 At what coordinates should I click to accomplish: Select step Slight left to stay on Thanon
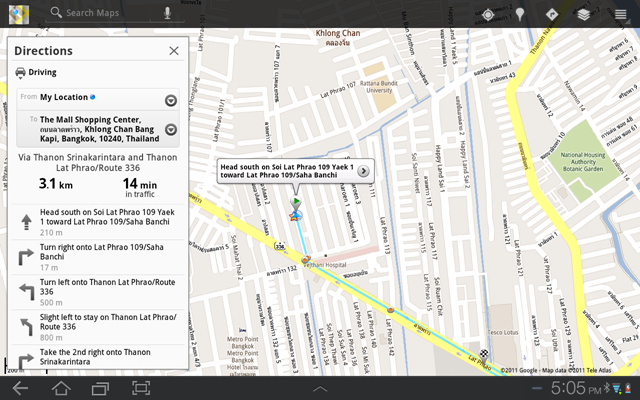pyautogui.click(x=98, y=327)
